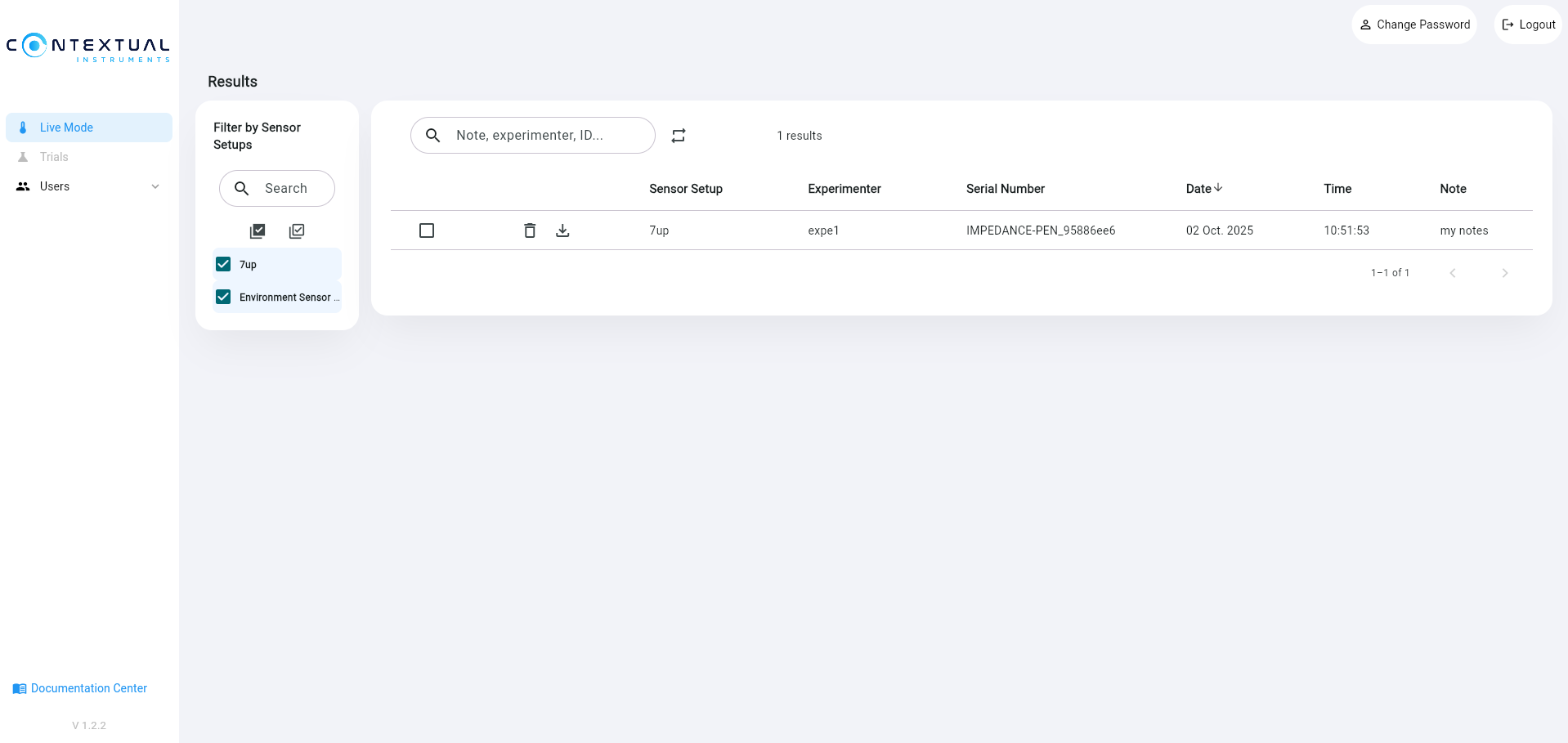The image size is (1568, 743).
Task: Go to previous results page
Action: (1453, 273)
